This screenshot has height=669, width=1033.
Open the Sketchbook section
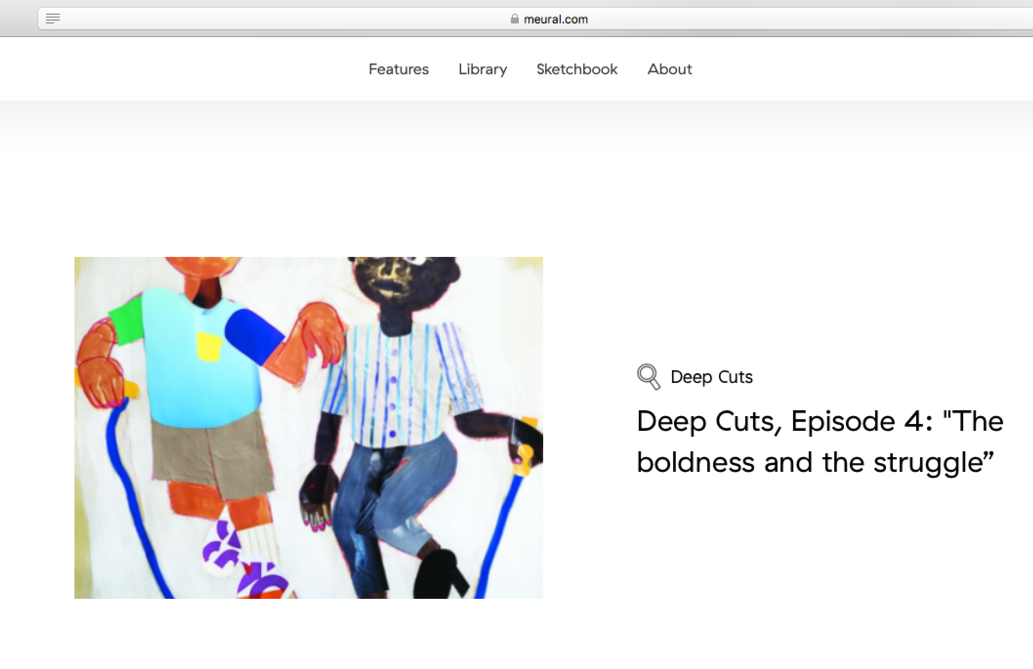click(577, 69)
